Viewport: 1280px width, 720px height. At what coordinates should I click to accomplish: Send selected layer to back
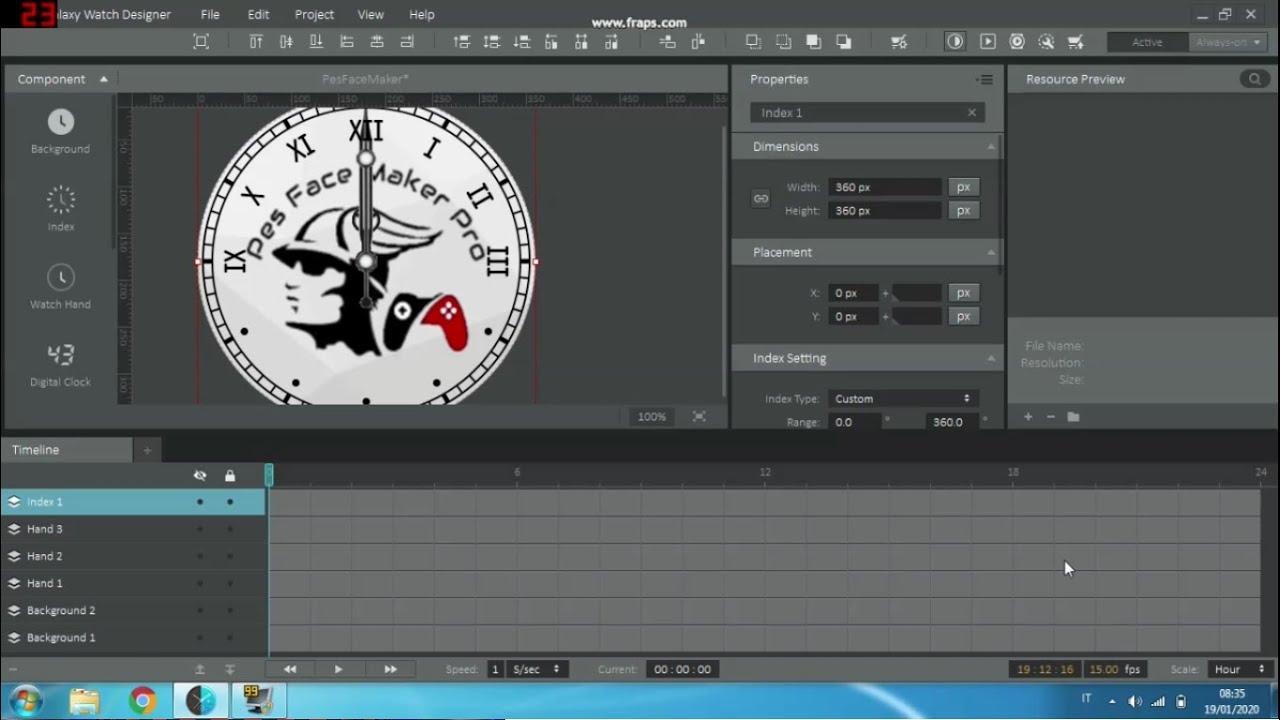click(844, 42)
